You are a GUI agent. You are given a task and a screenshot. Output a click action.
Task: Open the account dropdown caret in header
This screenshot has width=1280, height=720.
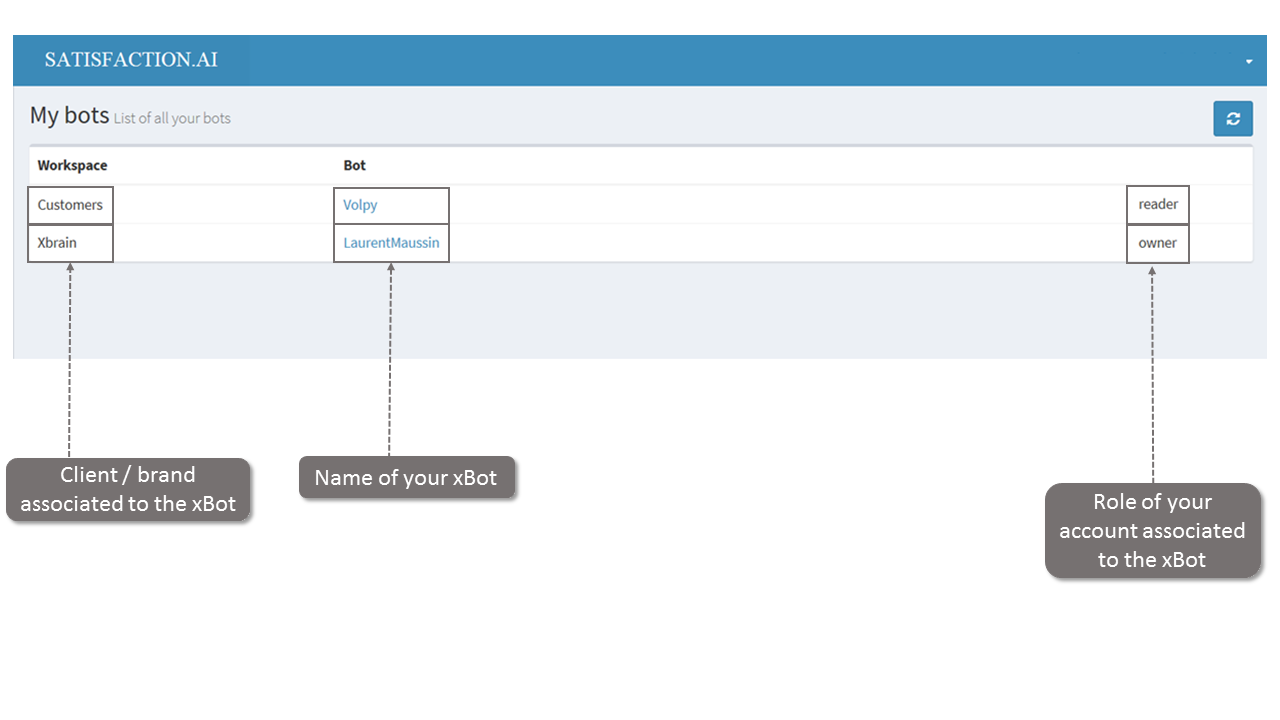tap(1249, 62)
